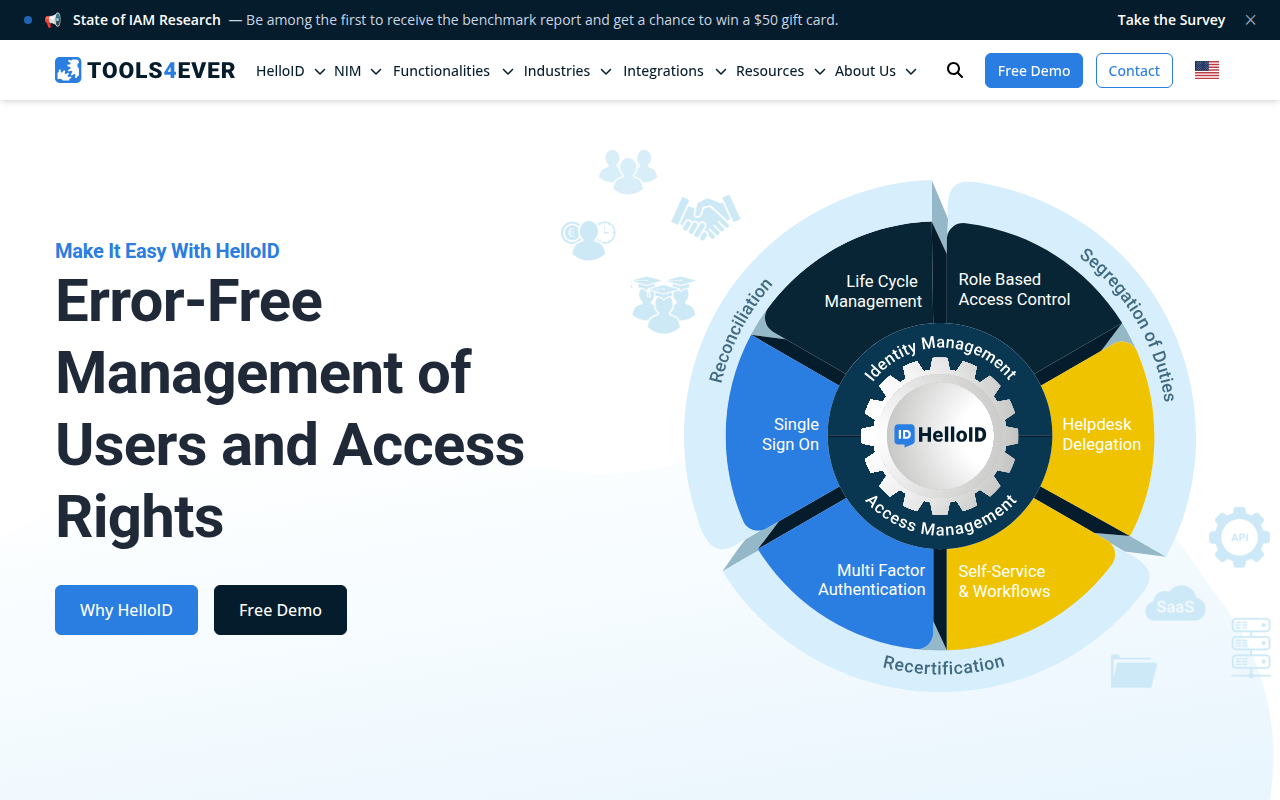Expand the HelloID menu chevron
1280x800 pixels.
coord(320,71)
